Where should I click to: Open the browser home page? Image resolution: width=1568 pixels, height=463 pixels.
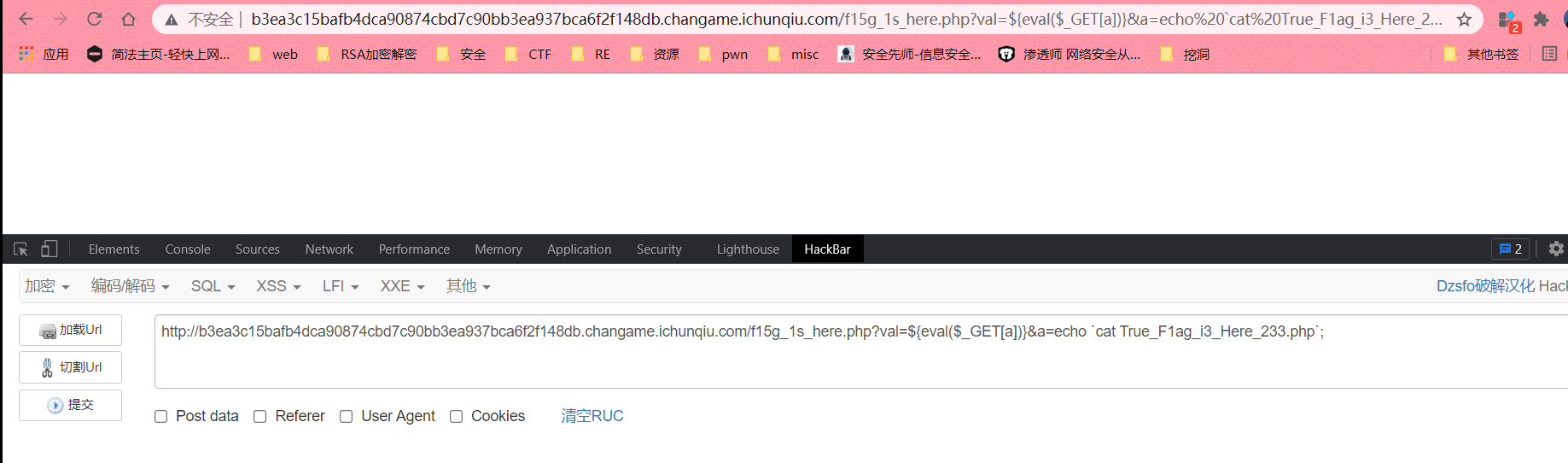tap(128, 19)
